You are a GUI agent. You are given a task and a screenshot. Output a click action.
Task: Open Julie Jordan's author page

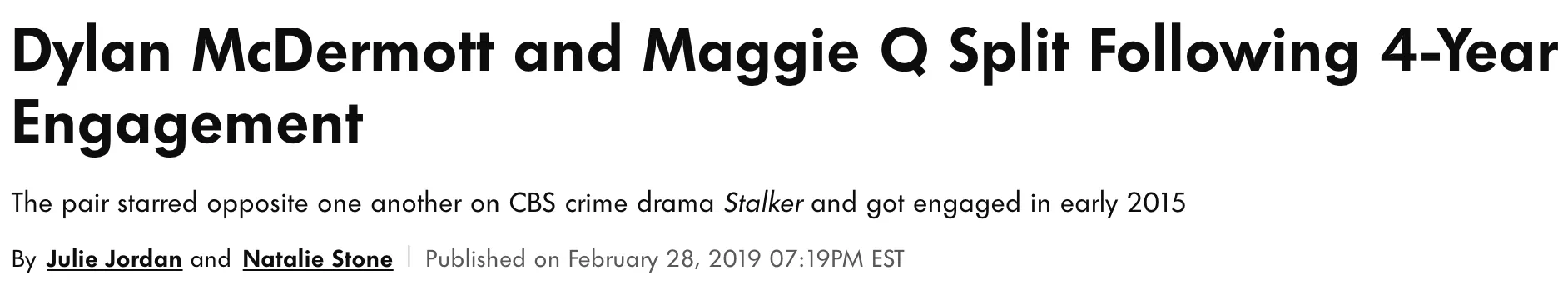click(x=114, y=259)
